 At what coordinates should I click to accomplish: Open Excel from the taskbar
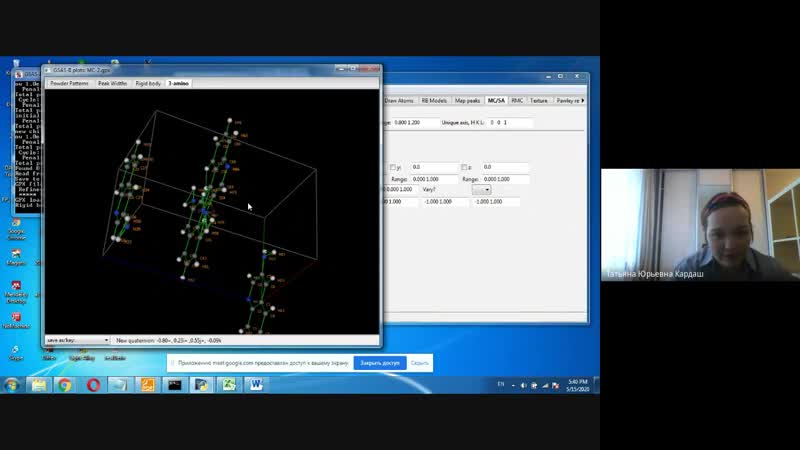(x=229, y=385)
